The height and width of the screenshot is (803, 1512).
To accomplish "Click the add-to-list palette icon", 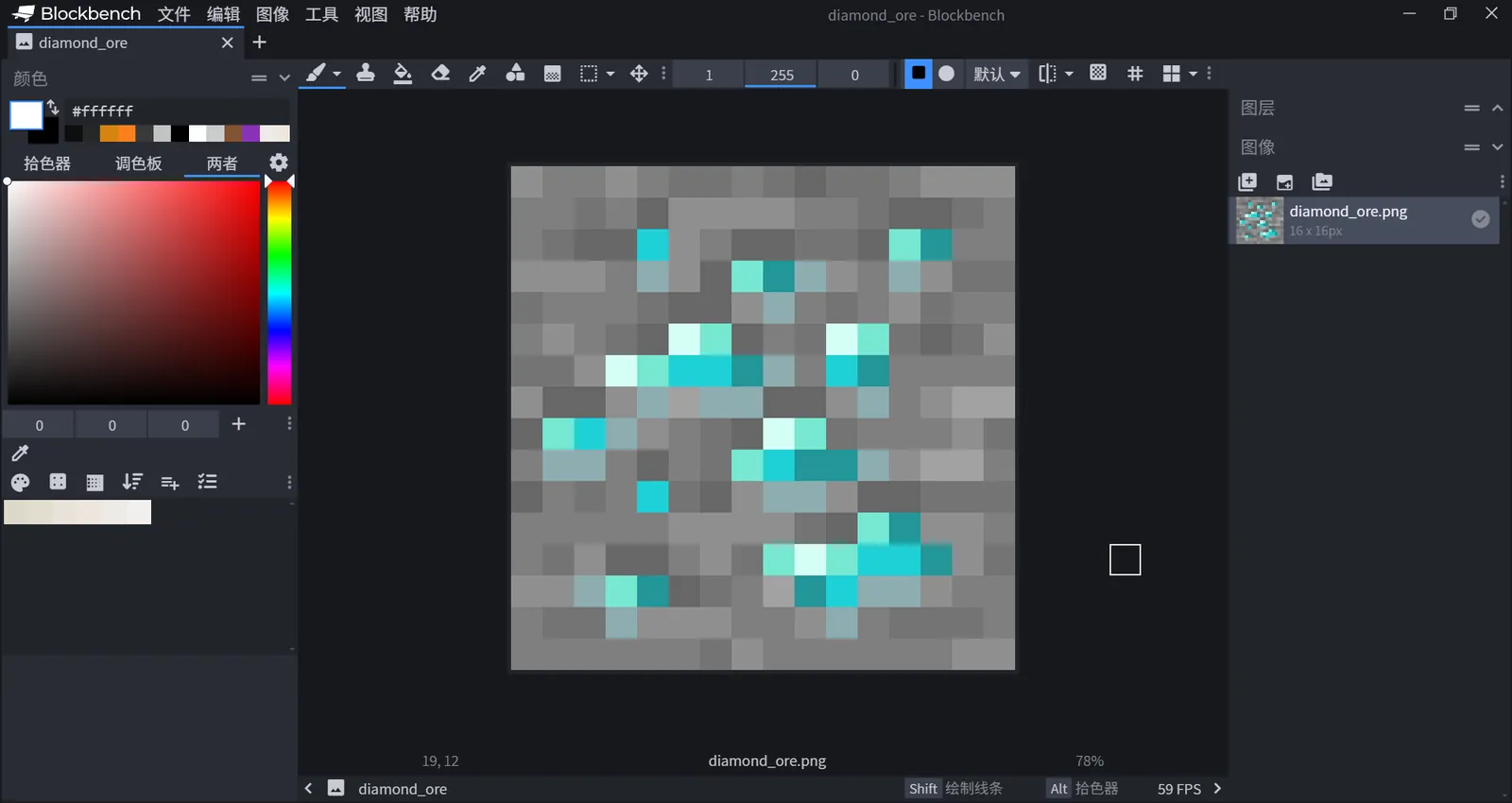I will pos(170,483).
